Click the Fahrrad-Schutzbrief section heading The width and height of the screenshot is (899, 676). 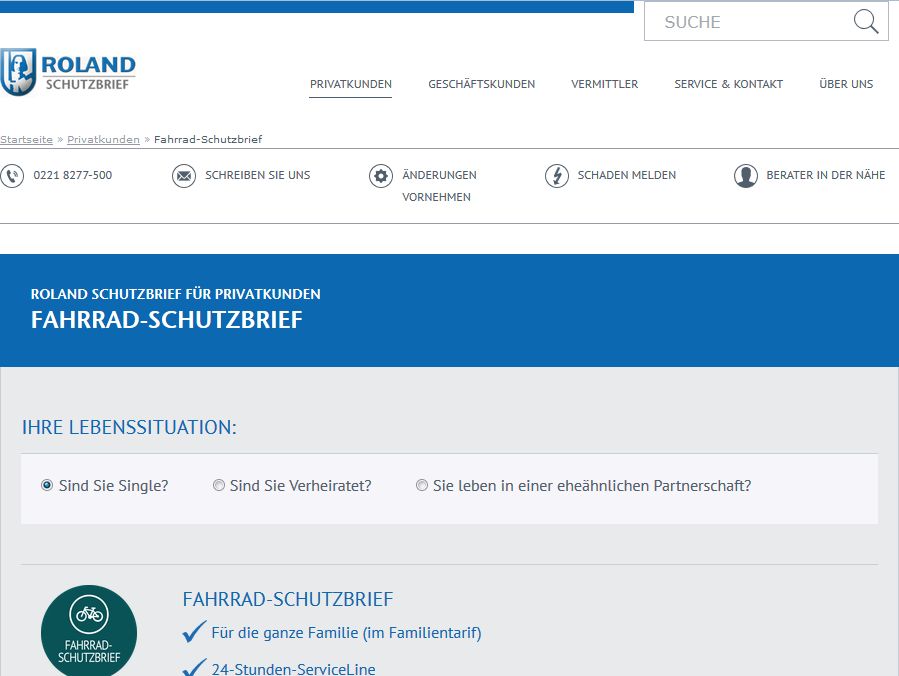click(288, 599)
